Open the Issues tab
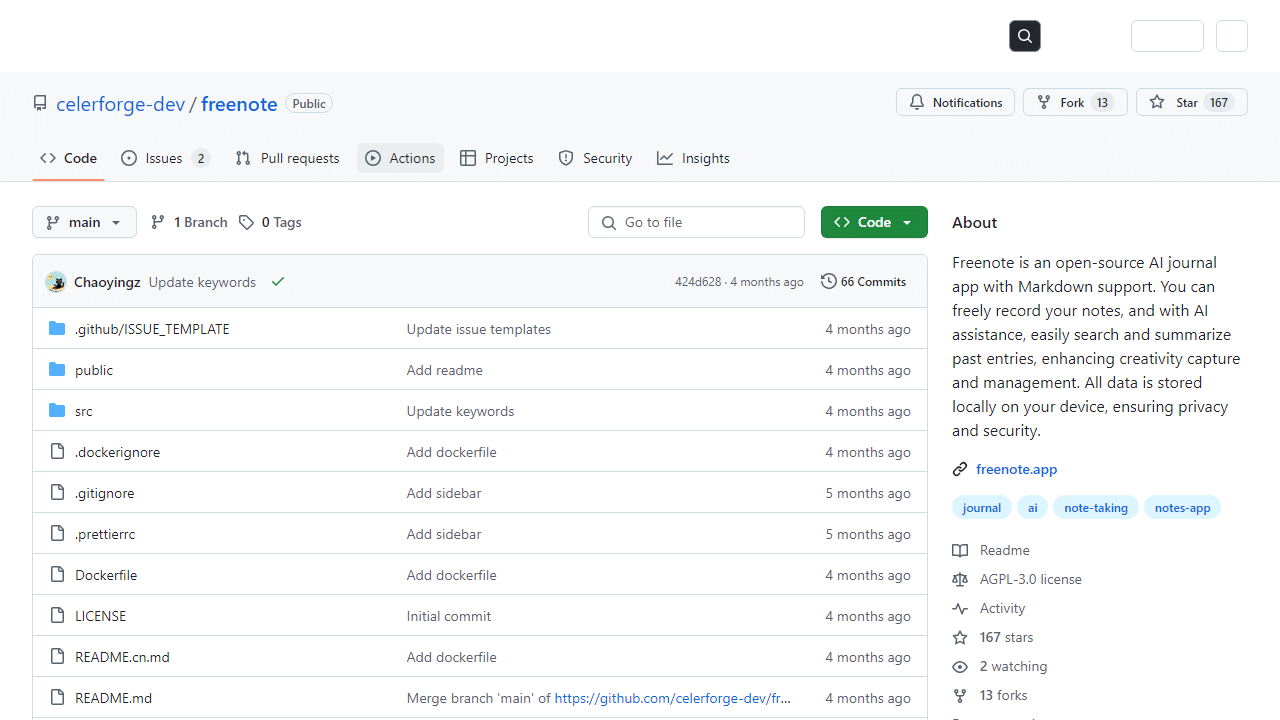Image resolution: width=1280 pixels, height=720 pixels. click(165, 158)
